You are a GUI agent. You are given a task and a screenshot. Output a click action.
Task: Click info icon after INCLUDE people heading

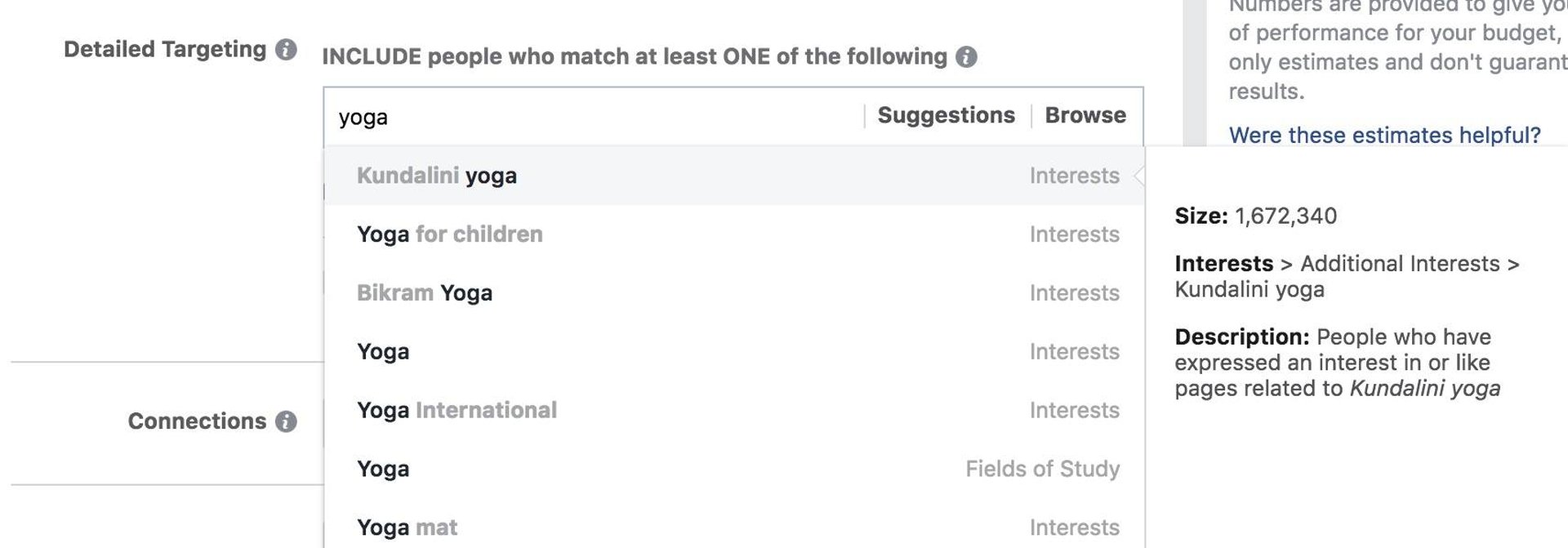coord(966,57)
